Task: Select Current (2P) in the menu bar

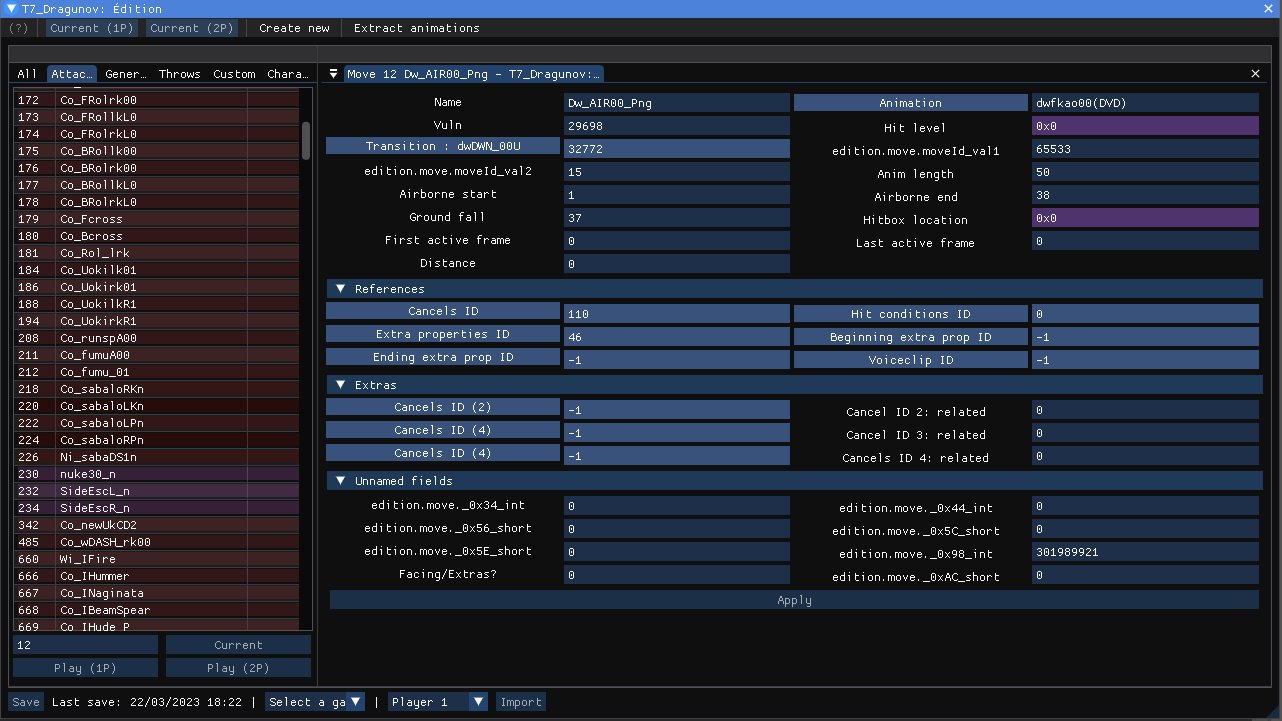Action: 191,28
